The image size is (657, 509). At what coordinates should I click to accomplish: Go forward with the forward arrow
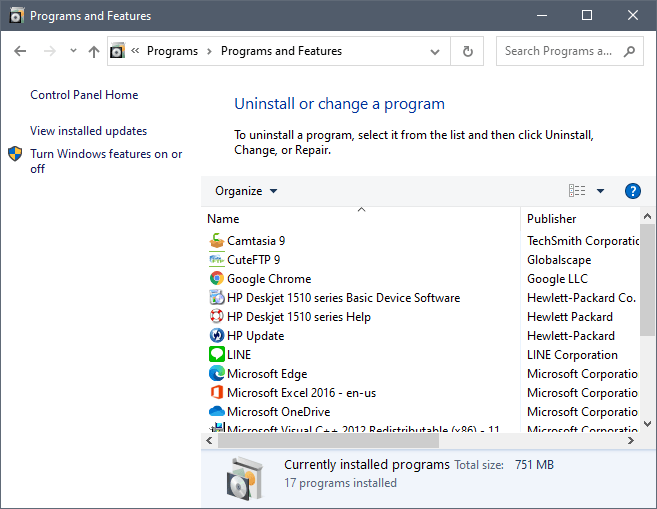coord(49,51)
